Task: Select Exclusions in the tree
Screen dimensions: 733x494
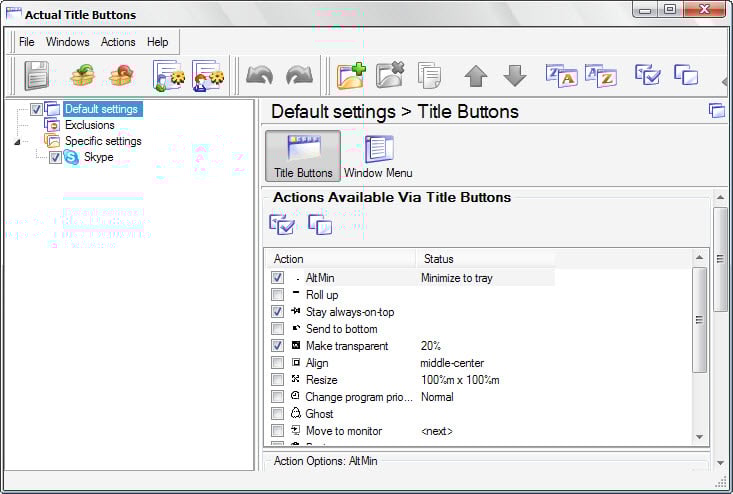Action: click(90, 125)
